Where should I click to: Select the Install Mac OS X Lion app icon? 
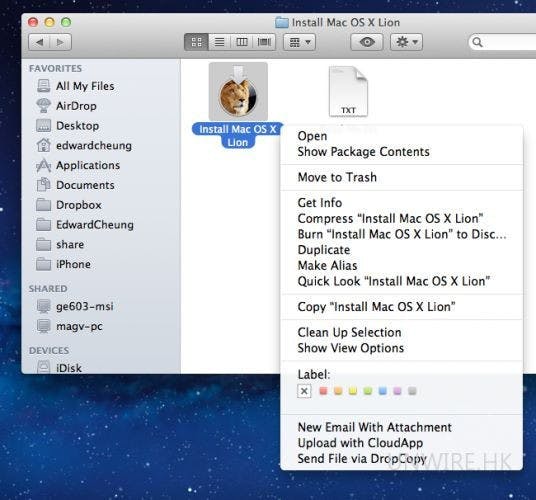238,92
